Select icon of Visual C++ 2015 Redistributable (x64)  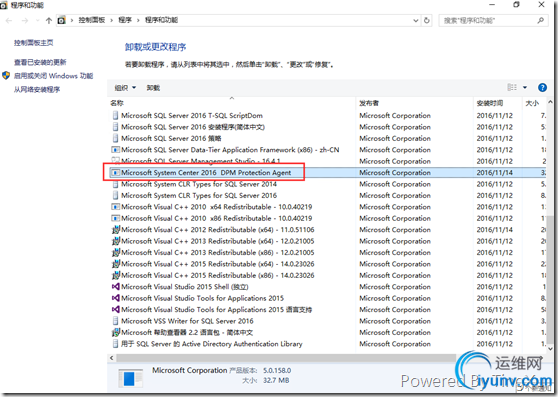tap(116, 264)
